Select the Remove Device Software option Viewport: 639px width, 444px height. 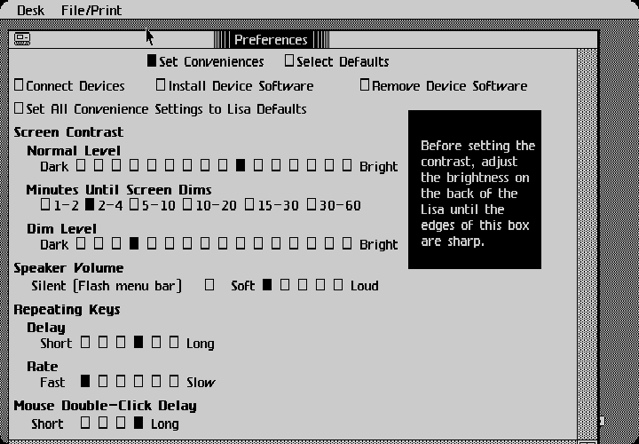tap(364, 85)
